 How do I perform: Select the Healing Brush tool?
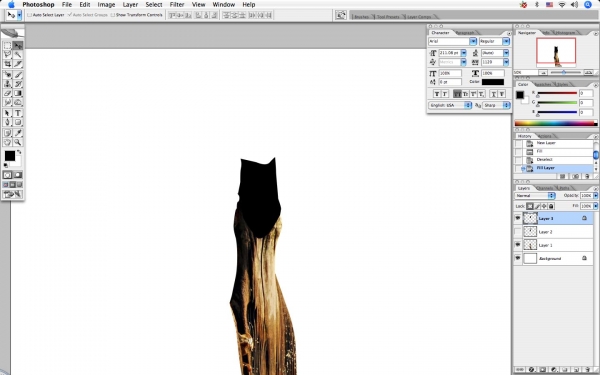pyautogui.click(x=7, y=75)
